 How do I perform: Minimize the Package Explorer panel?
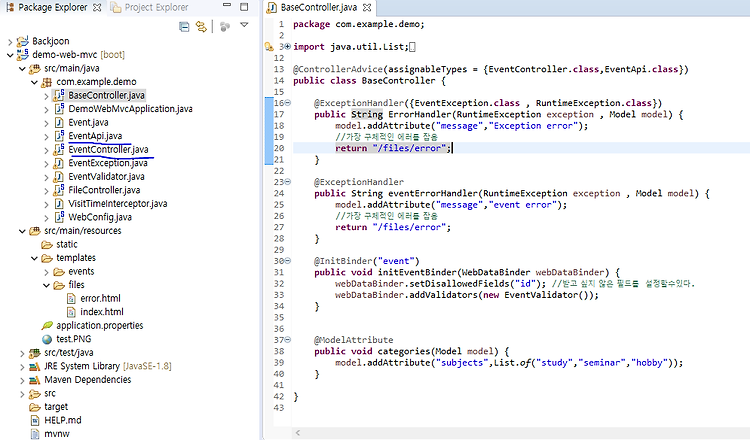(227, 6)
